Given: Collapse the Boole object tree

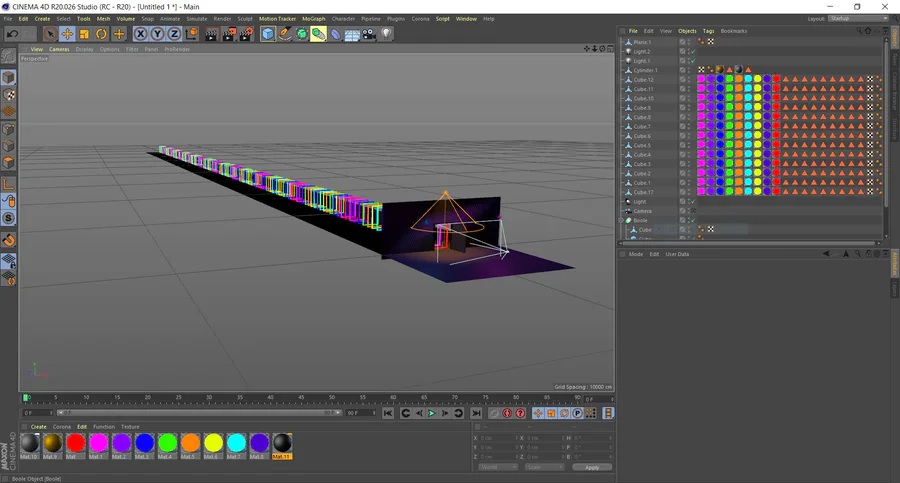Looking at the screenshot, I should [x=621, y=221].
